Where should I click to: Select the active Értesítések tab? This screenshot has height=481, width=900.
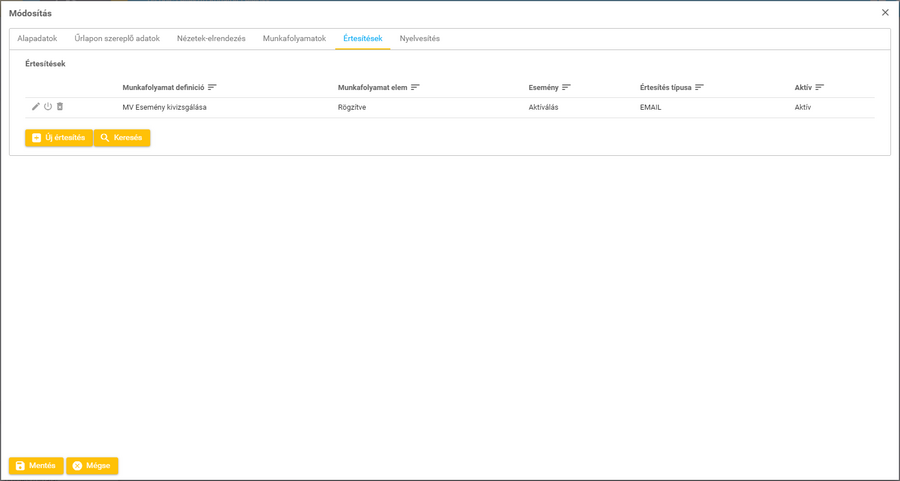click(362, 39)
